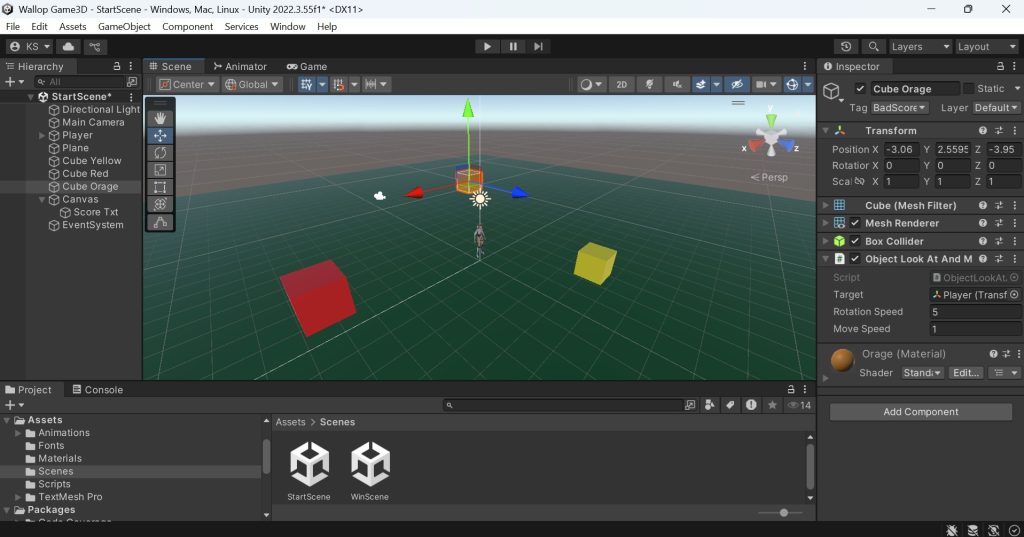Select the WinScene asset thumbnail
Viewport: 1024px width, 537px height.
(x=370, y=471)
